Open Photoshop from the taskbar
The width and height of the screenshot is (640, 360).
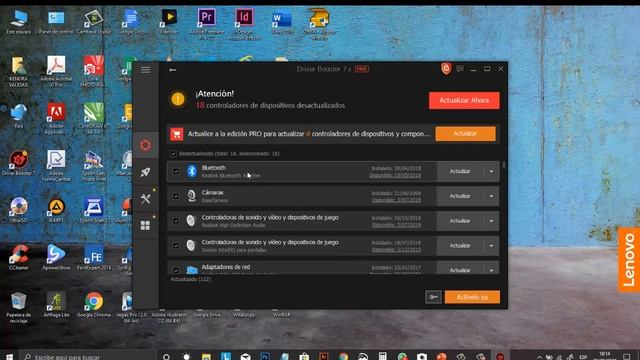point(265,357)
